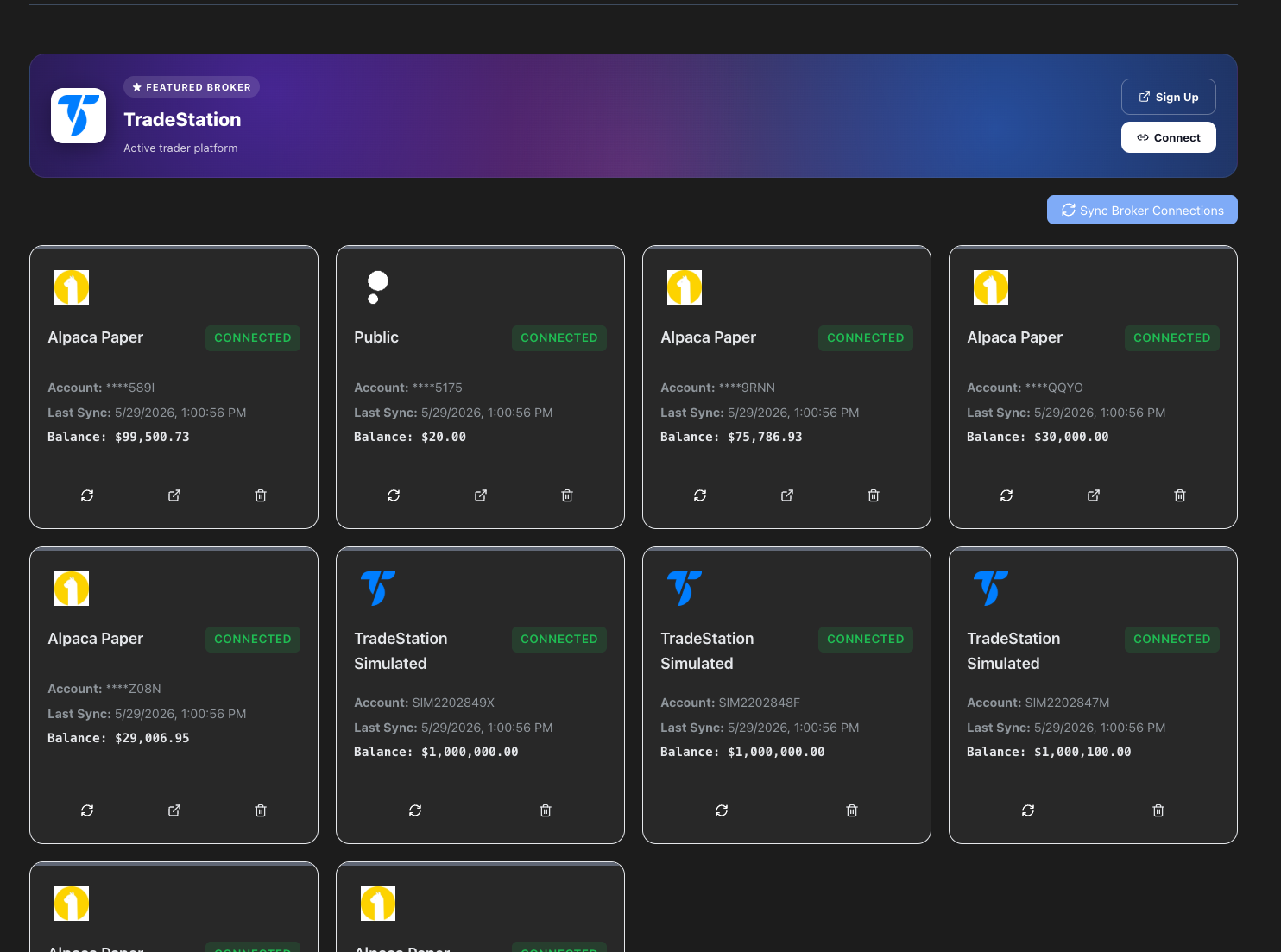Screen dimensions: 1281x952
Task: Delete Alpaca Paper connection ending 589I
Action: (261, 495)
